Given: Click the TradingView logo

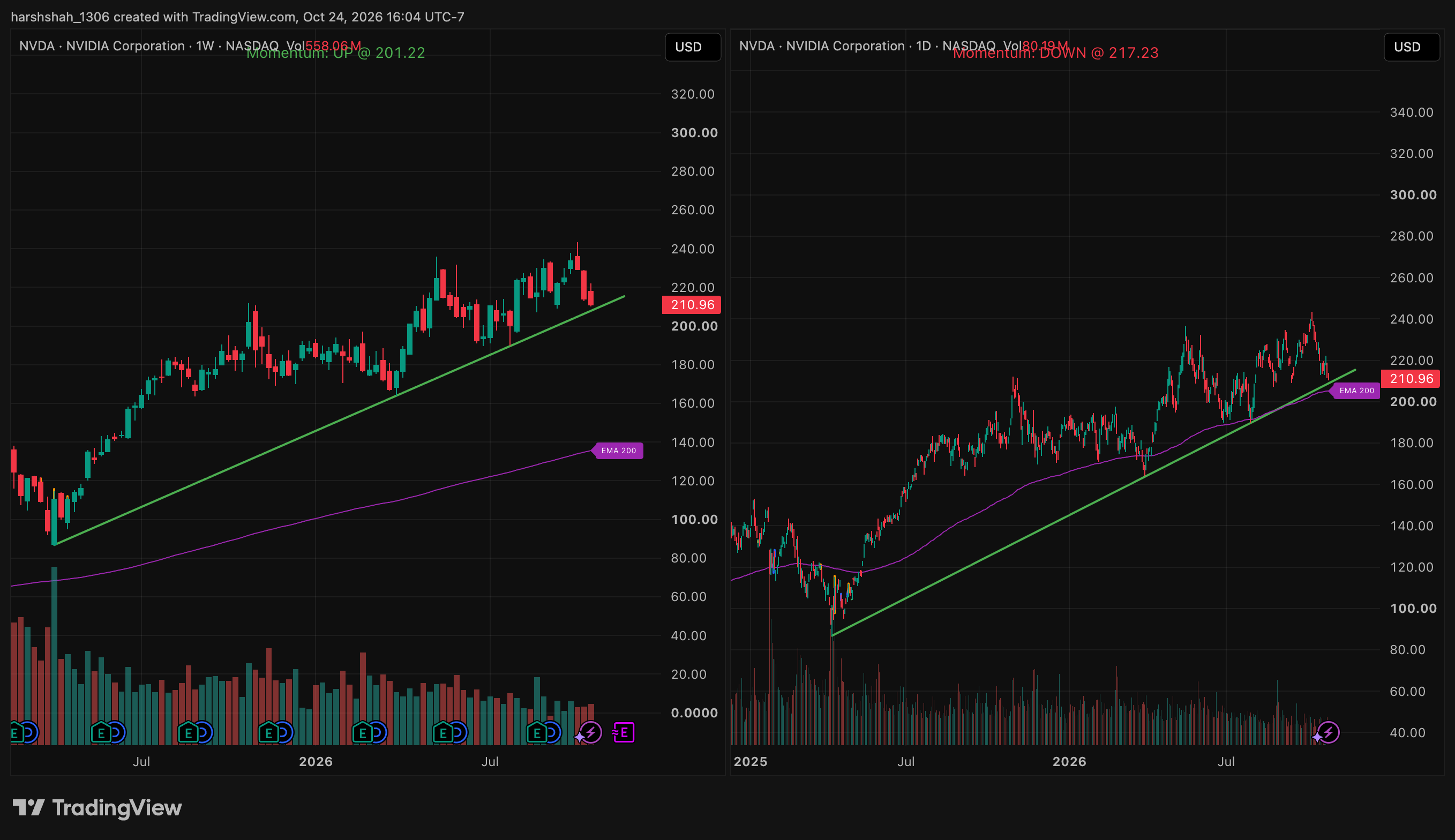Looking at the screenshot, I should point(97,808).
